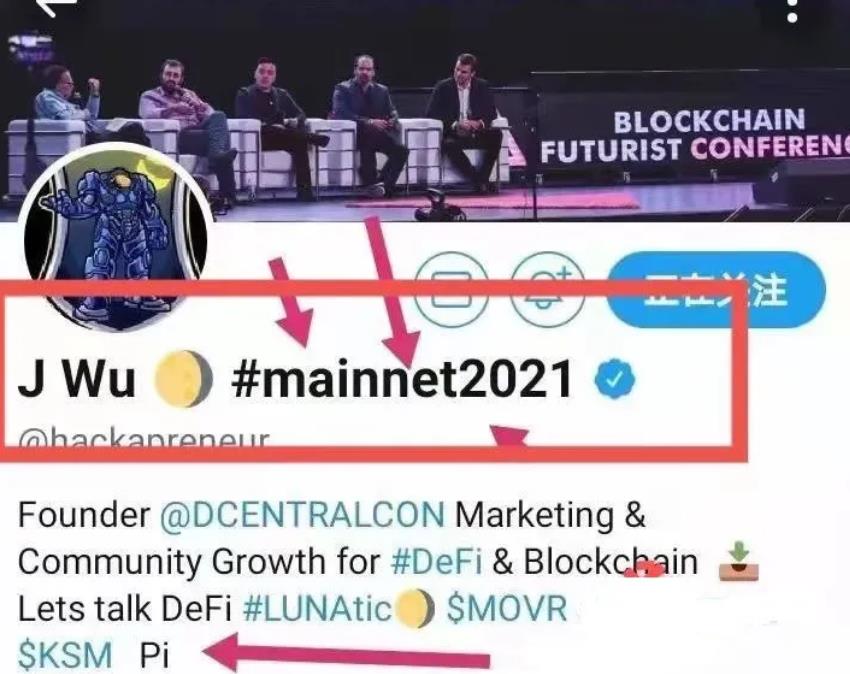Viewport: 850px width, 674px height.
Task: Open the robot profile avatar picture
Action: (x=115, y=237)
